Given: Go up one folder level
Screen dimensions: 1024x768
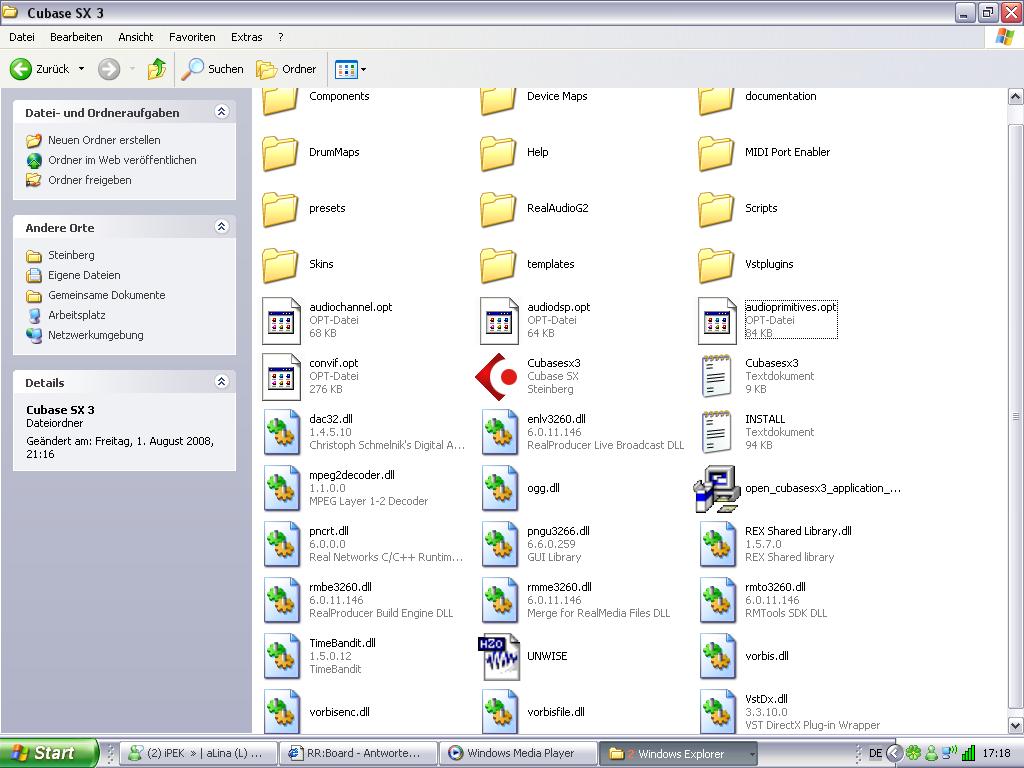Looking at the screenshot, I should point(157,69).
